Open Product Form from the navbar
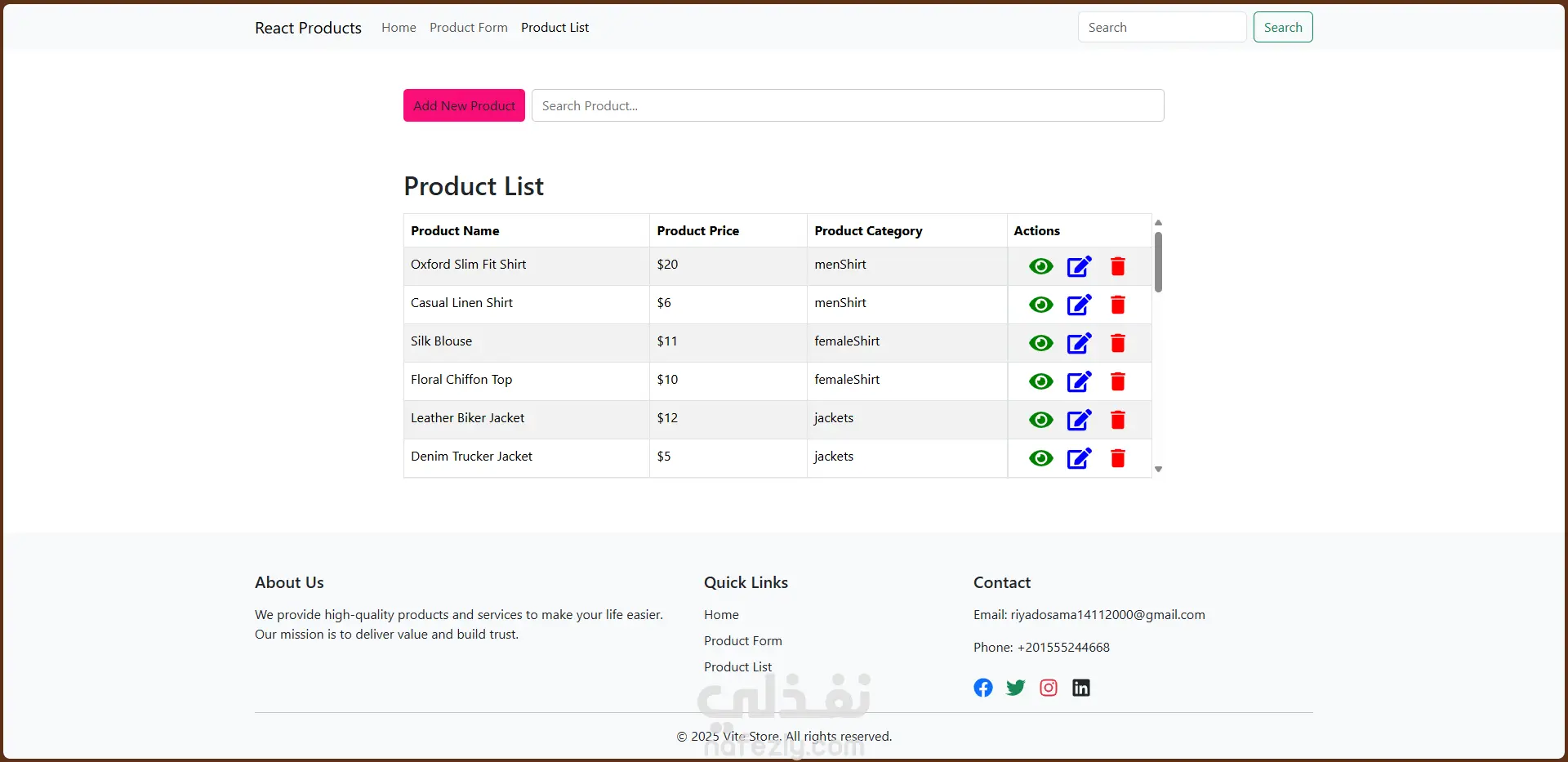 click(469, 28)
